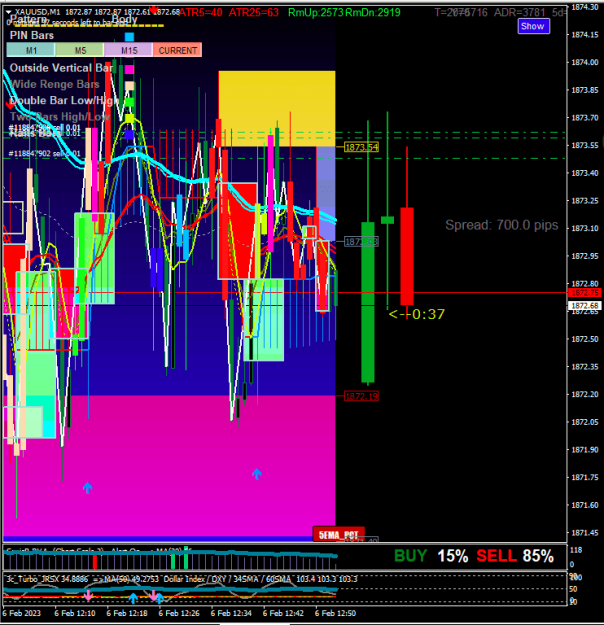Screen dimensions: 604x625
Task: Select the M15 timeframe button
Action: click(x=128, y=50)
